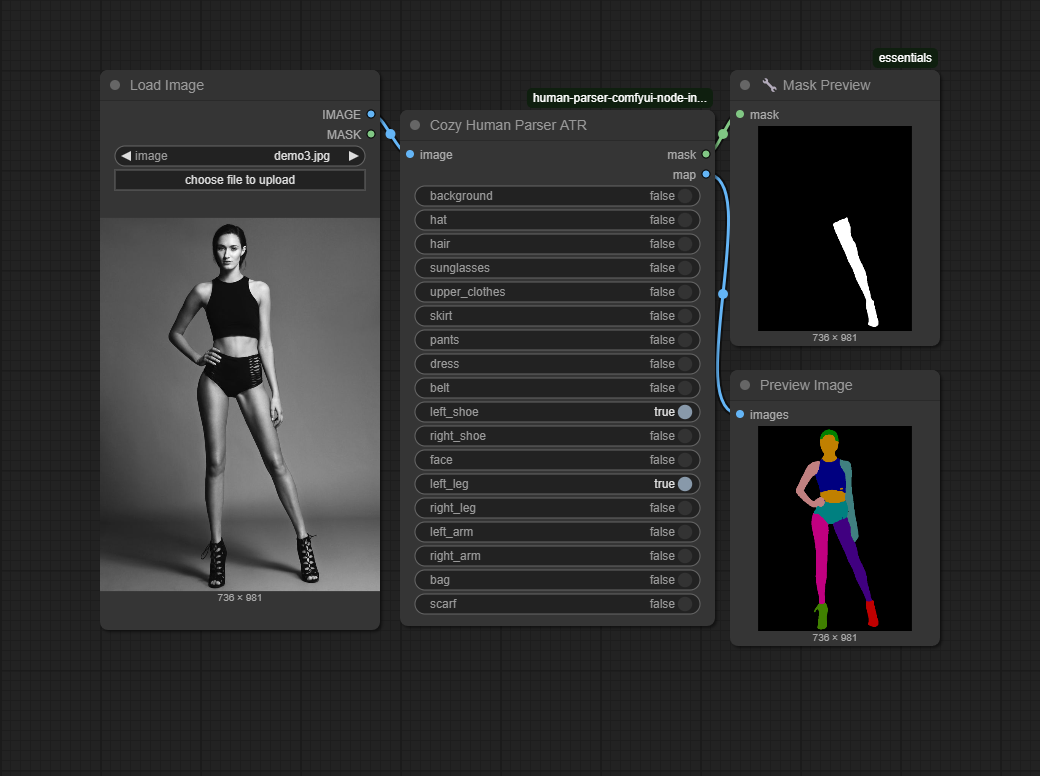Click the map output port on parser node

pyautogui.click(x=706, y=175)
